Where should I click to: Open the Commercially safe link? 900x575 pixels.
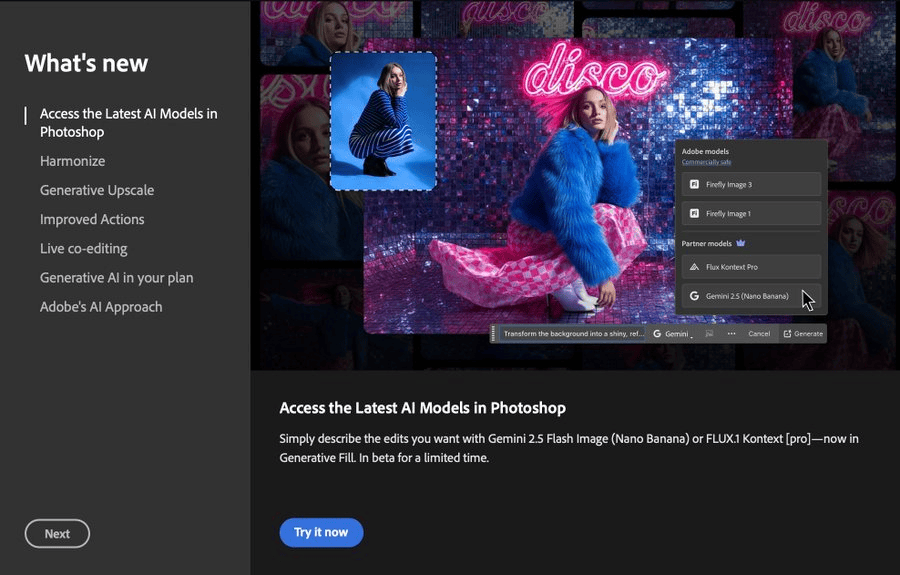[707, 162]
